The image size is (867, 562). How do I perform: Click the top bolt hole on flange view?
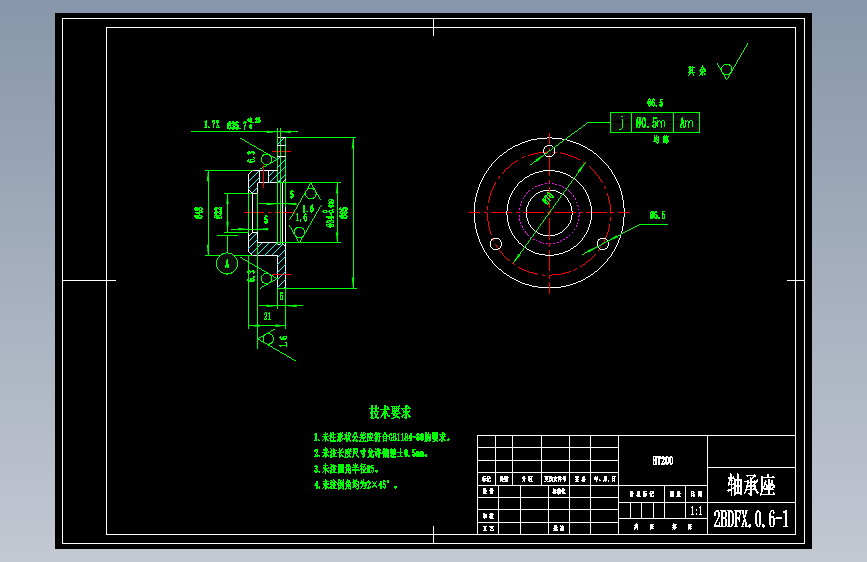click(x=549, y=150)
